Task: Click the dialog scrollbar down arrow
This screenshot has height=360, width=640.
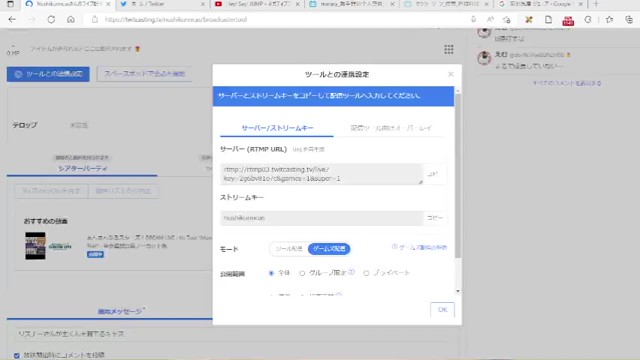Action: coord(458,291)
